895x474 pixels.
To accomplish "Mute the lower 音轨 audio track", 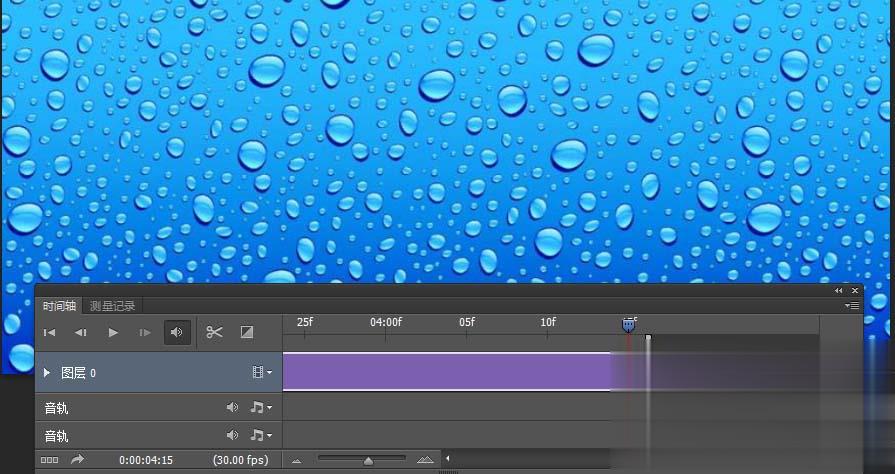I will [x=232, y=435].
